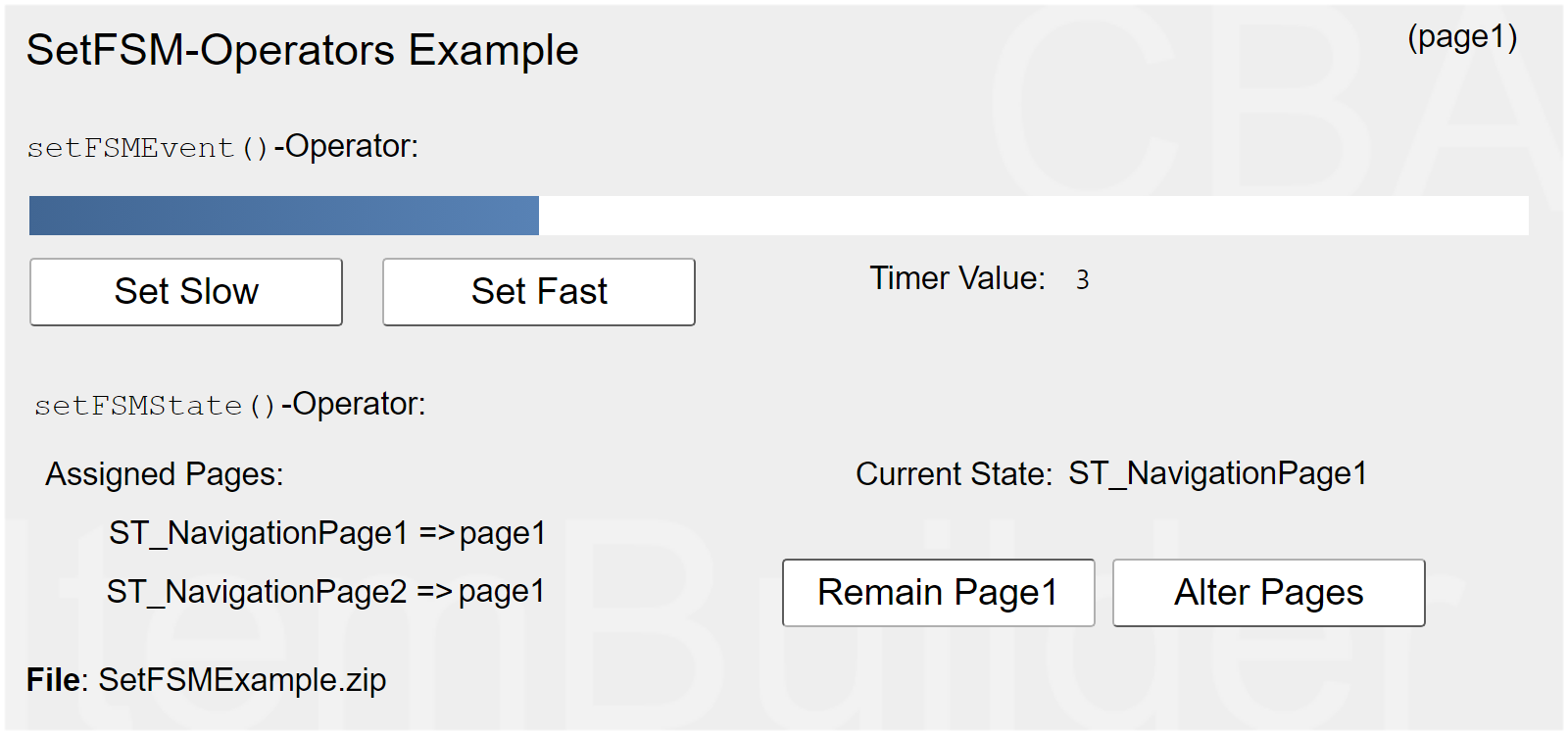This screenshot has height=735, width=1568.
Task: Click the filled blue portion of progress bar
Action: click(284, 216)
